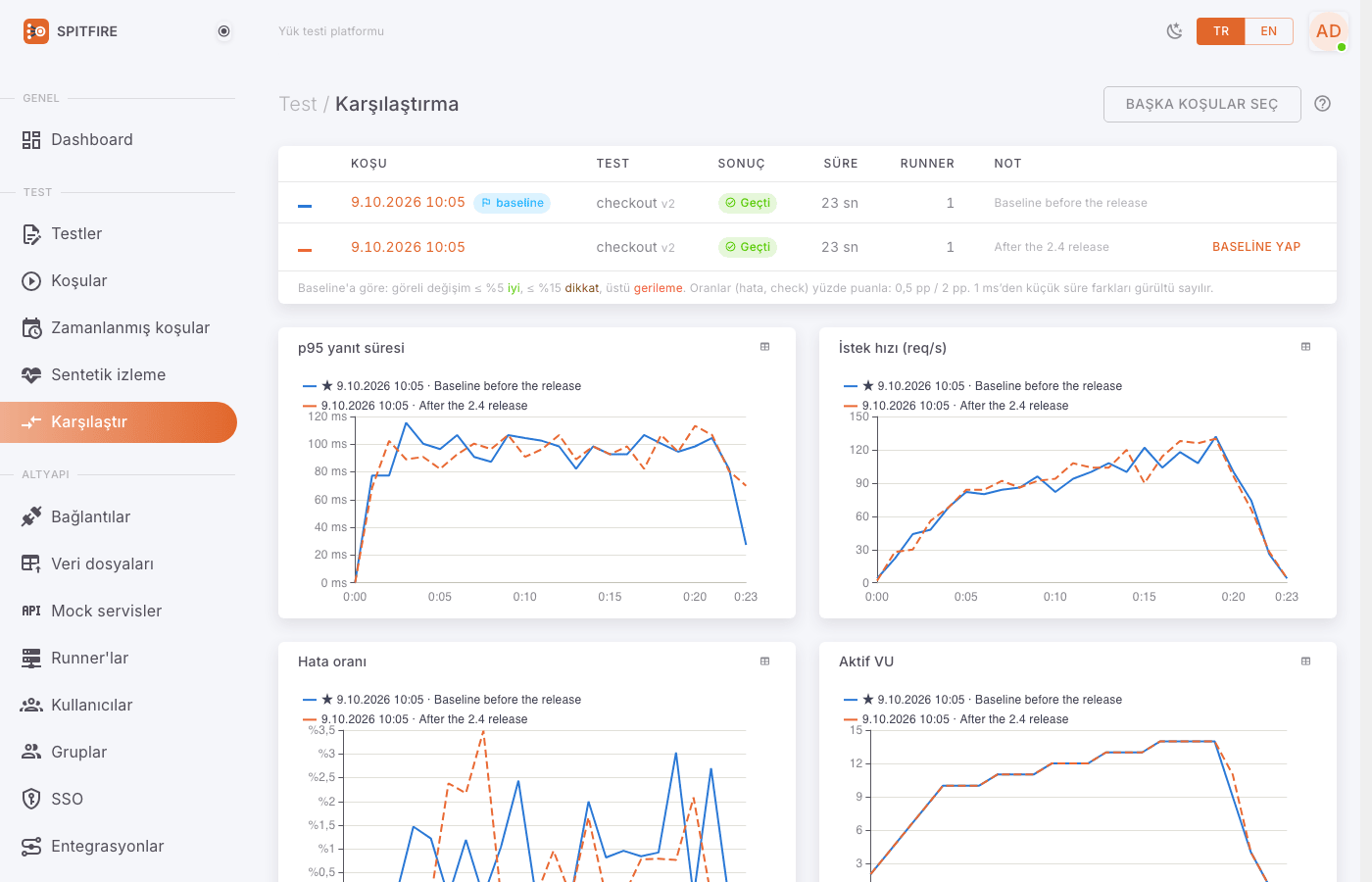Click the Bağlantılar plug icon

pyautogui.click(x=31, y=516)
